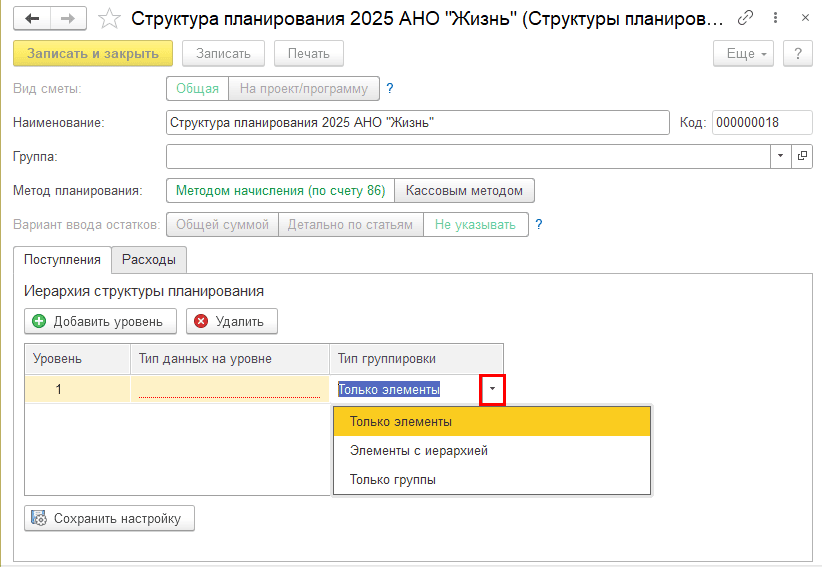Choose the Общая estimate type
The height and width of the screenshot is (567, 822).
pyautogui.click(x=197, y=88)
